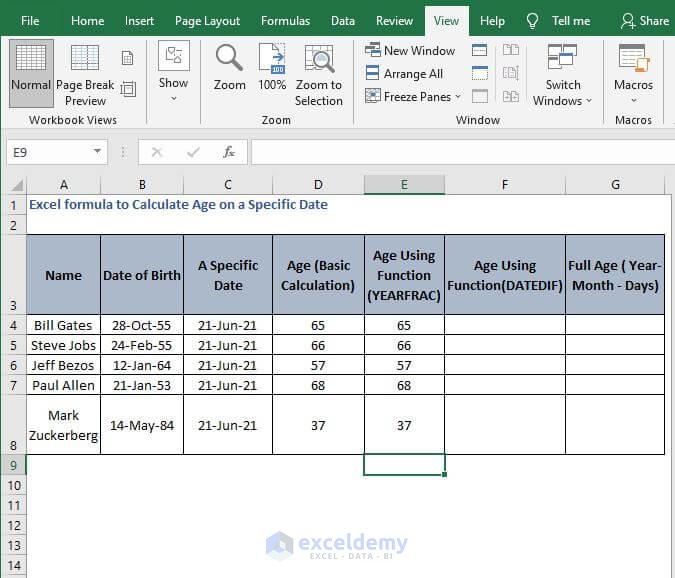
Task: Select row 4 header
Action: [13, 325]
